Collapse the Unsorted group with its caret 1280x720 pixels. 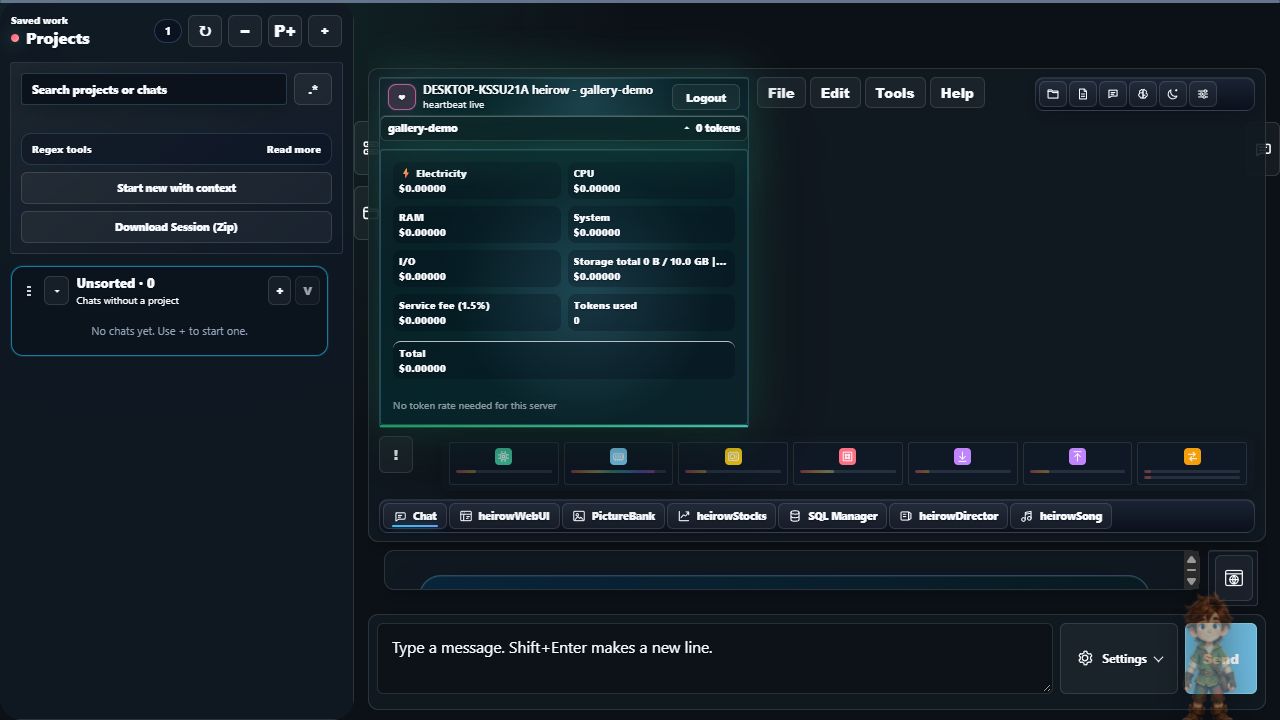(57, 291)
